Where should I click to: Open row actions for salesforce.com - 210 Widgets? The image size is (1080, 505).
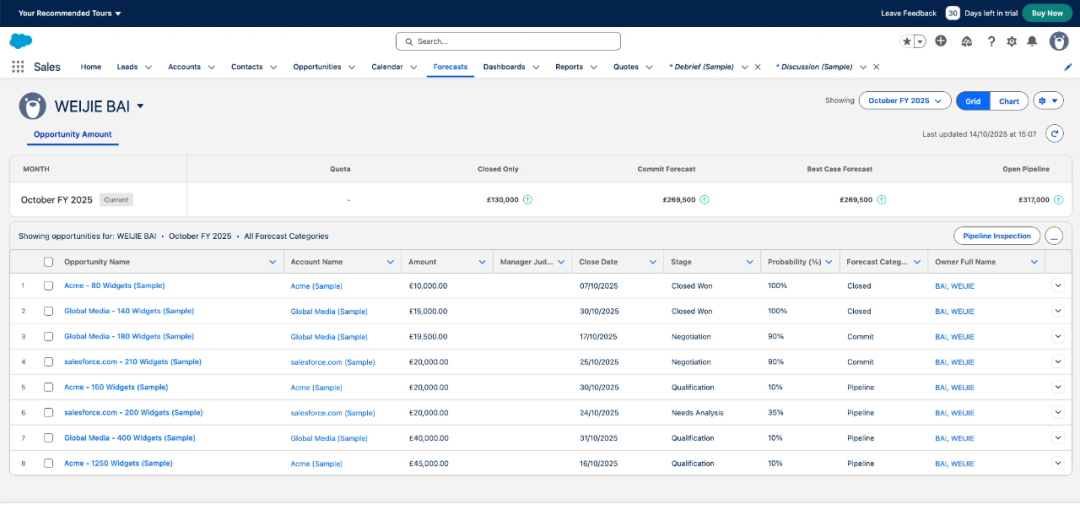[1058, 362]
